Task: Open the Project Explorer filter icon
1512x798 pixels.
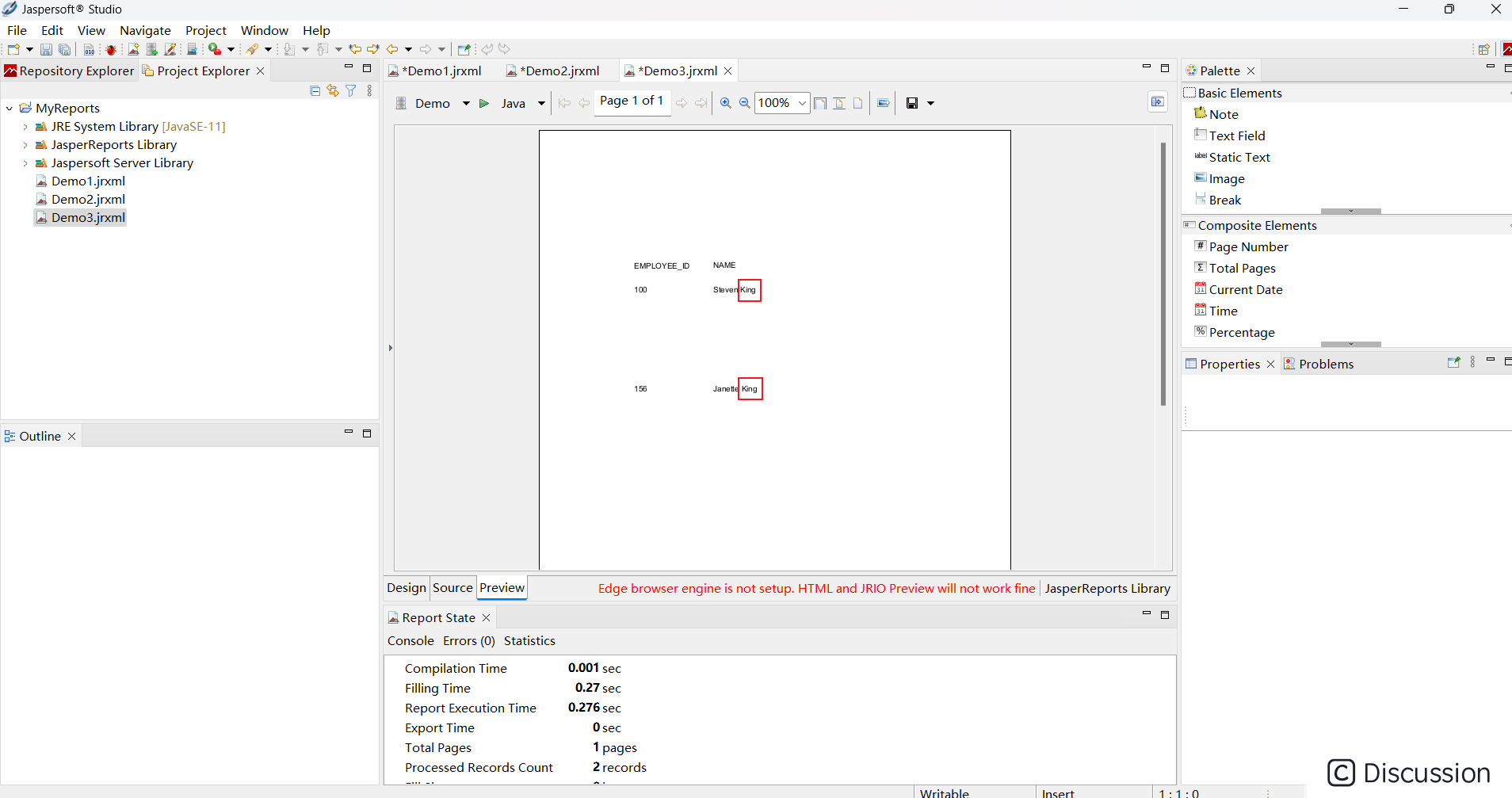Action: (351, 91)
